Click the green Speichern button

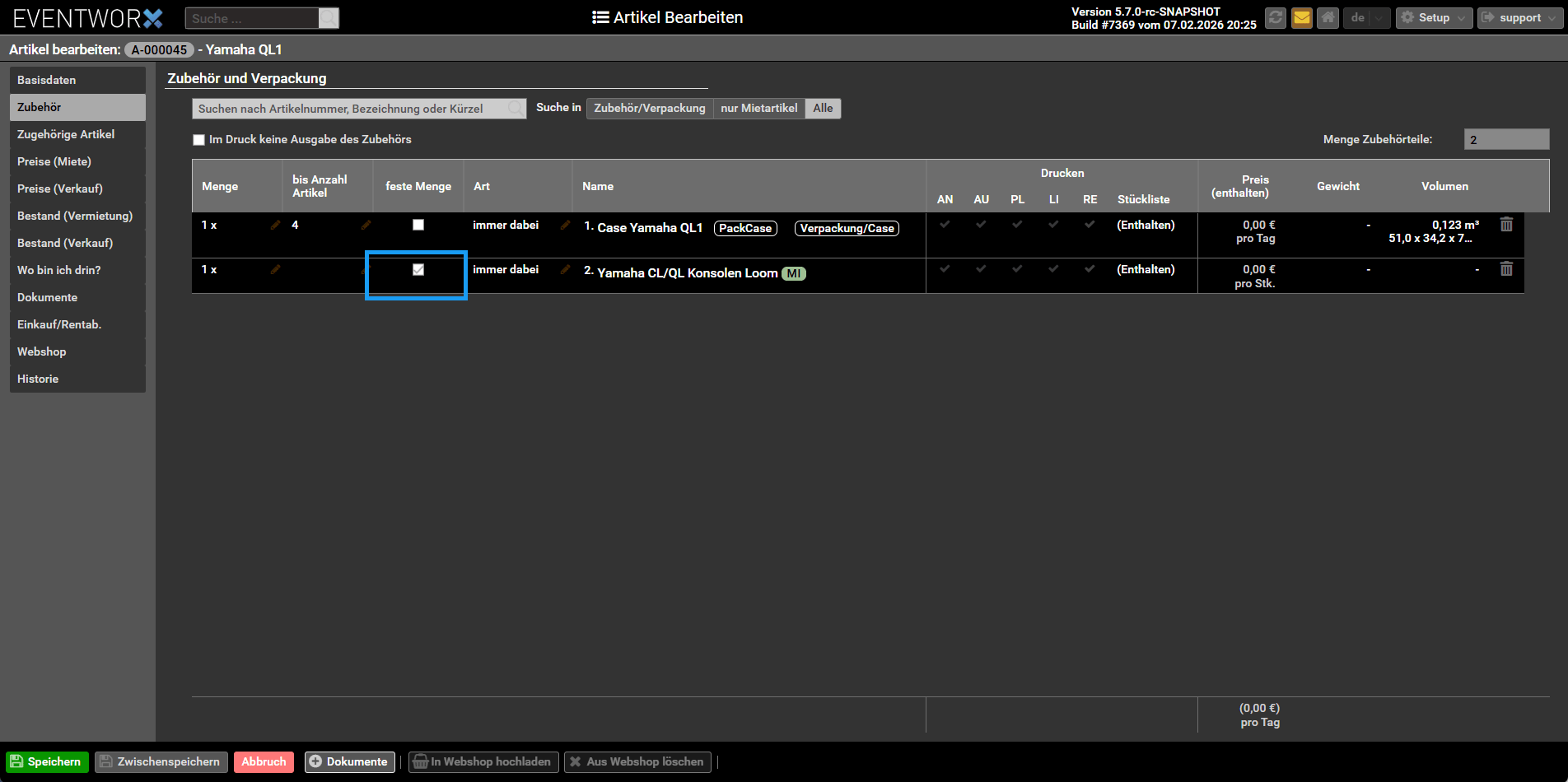pos(47,761)
